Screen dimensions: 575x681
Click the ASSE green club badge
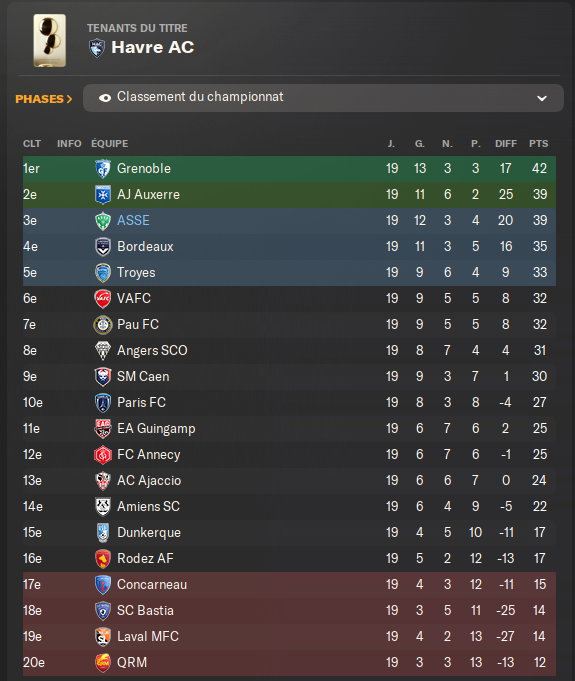click(x=103, y=221)
